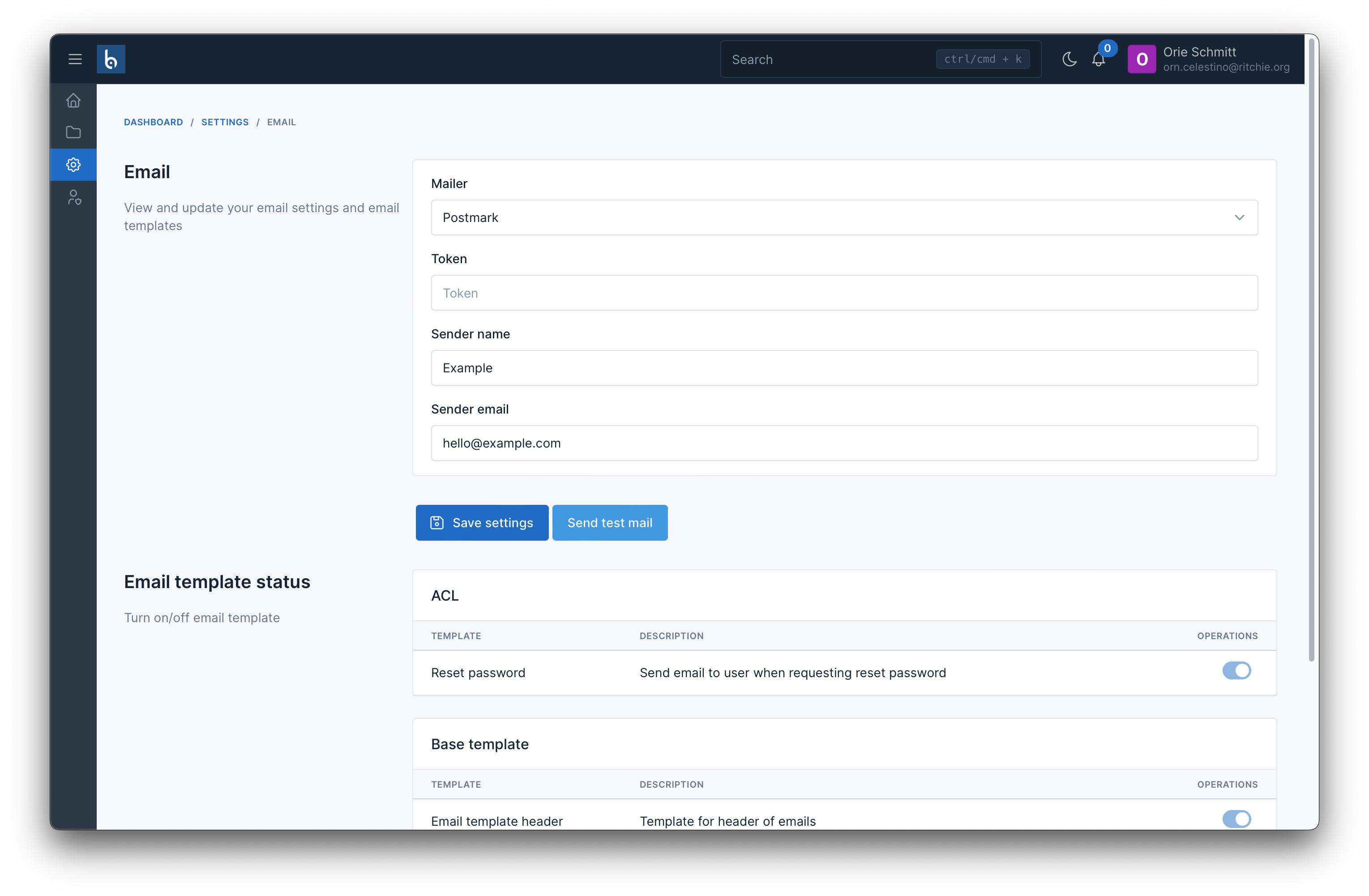Click the 'ctrl/cmd + k' shortcut hint
This screenshot has height=896, width=1369.
tap(983, 59)
